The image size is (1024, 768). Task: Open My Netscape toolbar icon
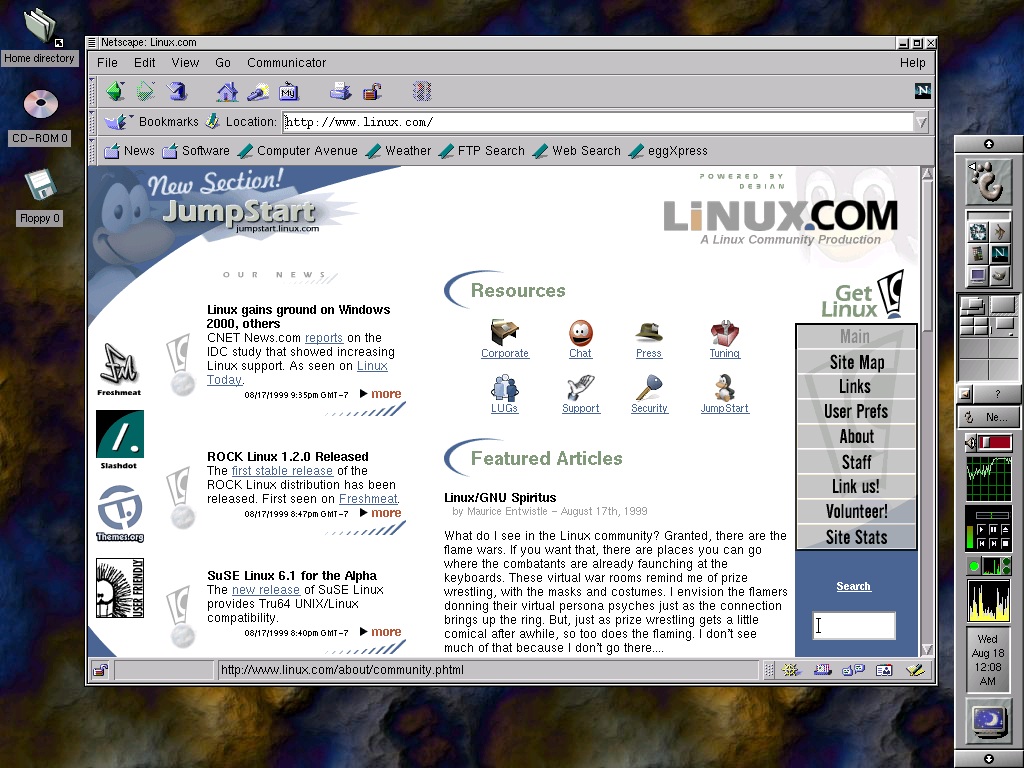pyautogui.click(x=289, y=91)
